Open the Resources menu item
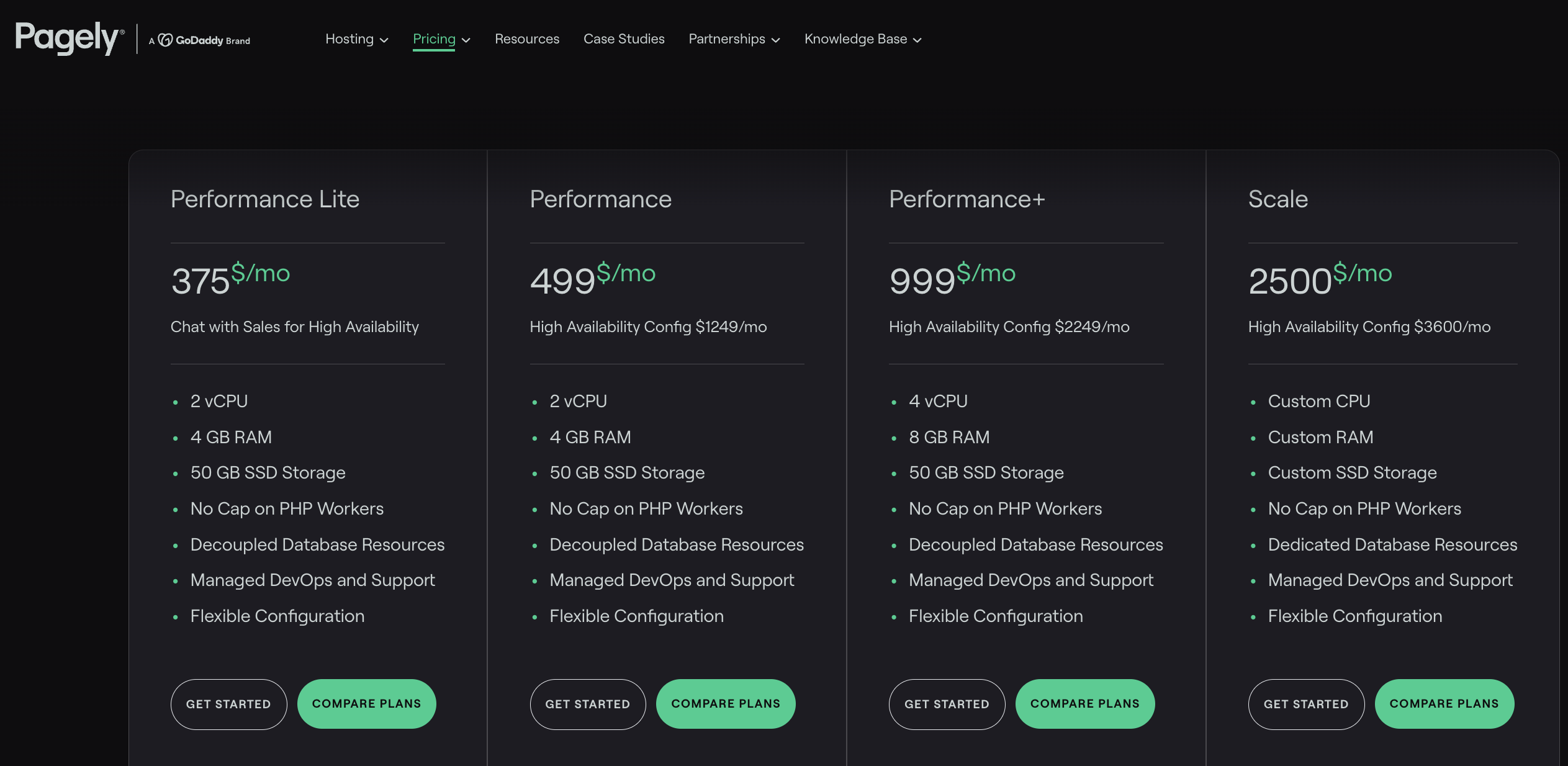 527,39
